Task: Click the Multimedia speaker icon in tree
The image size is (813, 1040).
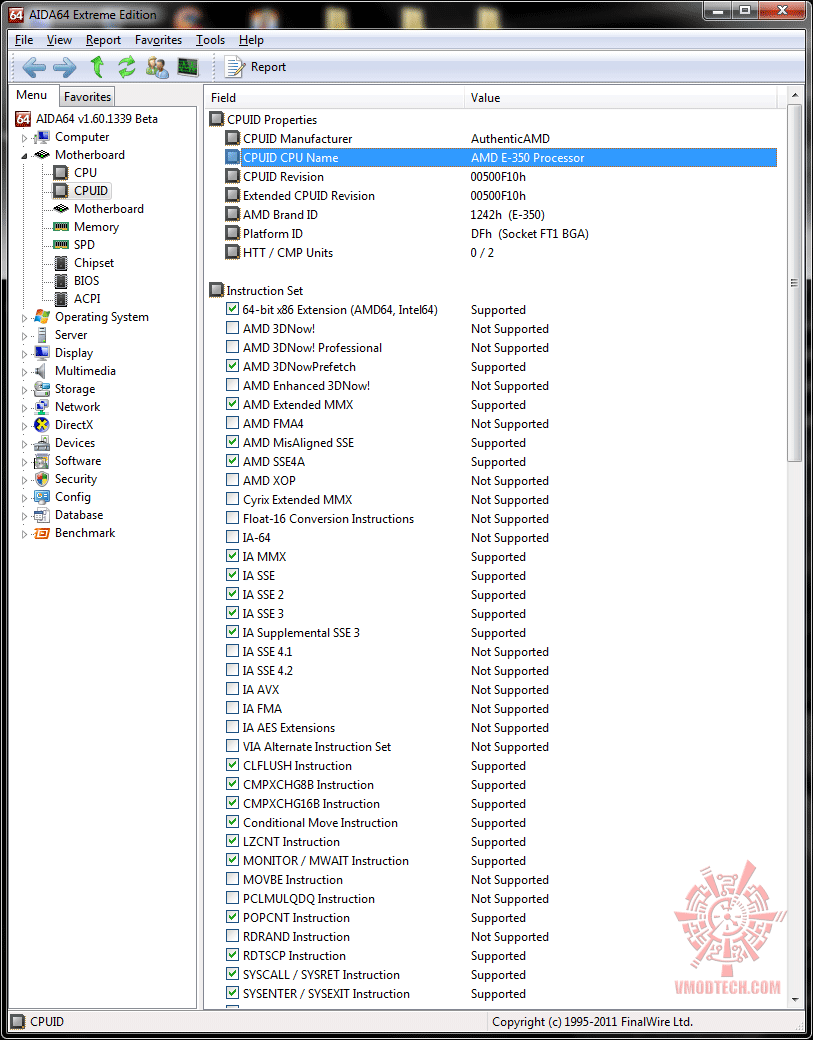Action: click(42, 371)
